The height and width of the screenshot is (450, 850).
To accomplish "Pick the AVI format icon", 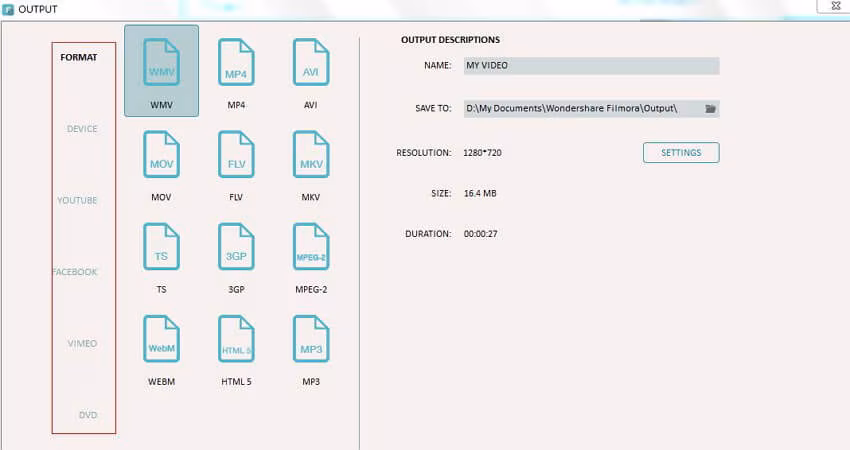I will (311, 62).
